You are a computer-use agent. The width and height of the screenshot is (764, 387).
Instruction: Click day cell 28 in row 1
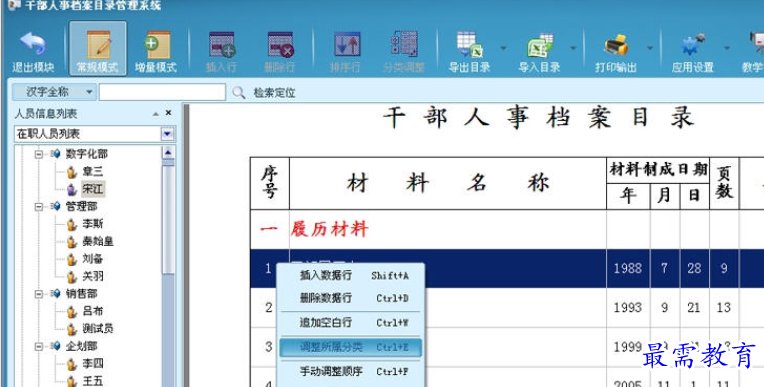(694, 269)
